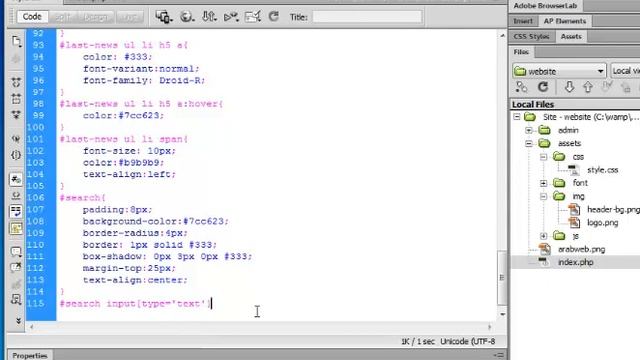Viewport: 640px width, 360px height.
Task: Select the admin folder name
Action: [x=568, y=130]
